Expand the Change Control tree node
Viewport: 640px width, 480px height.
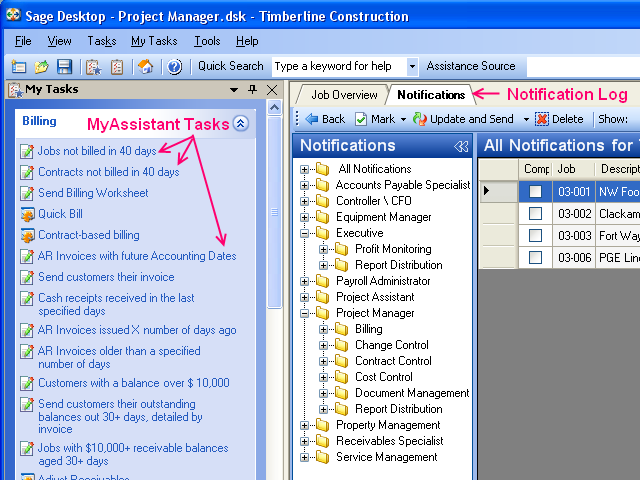click(323, 345)
